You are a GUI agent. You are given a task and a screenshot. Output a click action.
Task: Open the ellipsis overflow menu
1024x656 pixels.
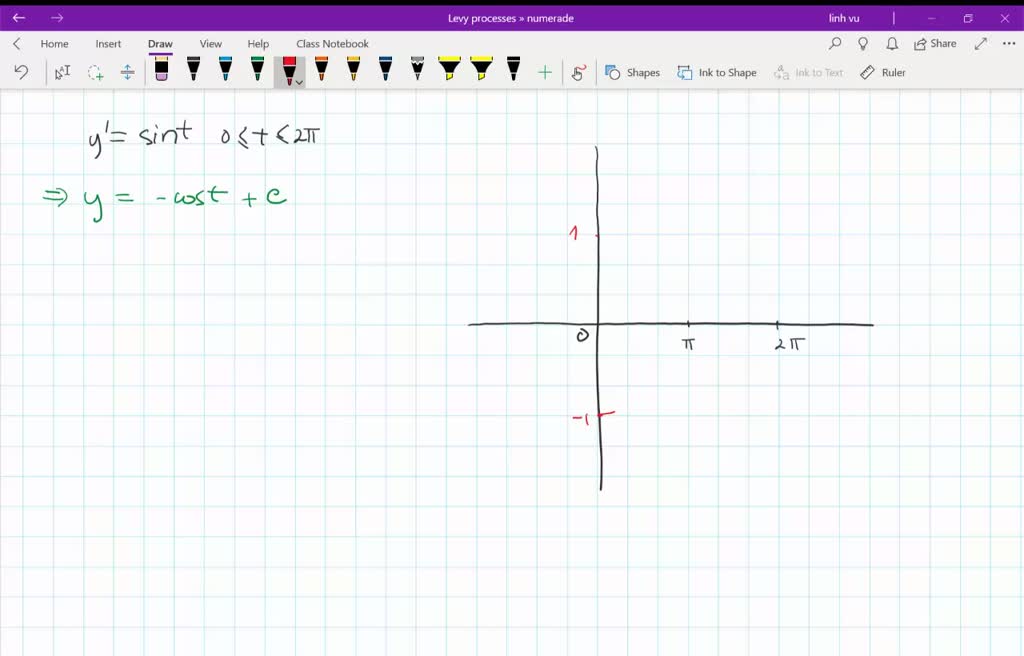1008,43
